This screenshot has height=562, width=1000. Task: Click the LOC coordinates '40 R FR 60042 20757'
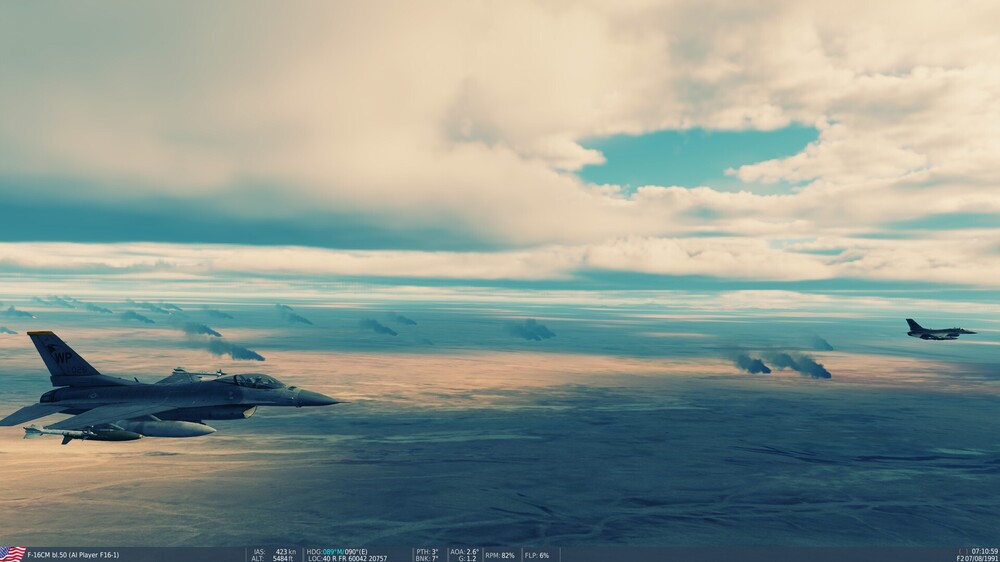coord(355,558)
